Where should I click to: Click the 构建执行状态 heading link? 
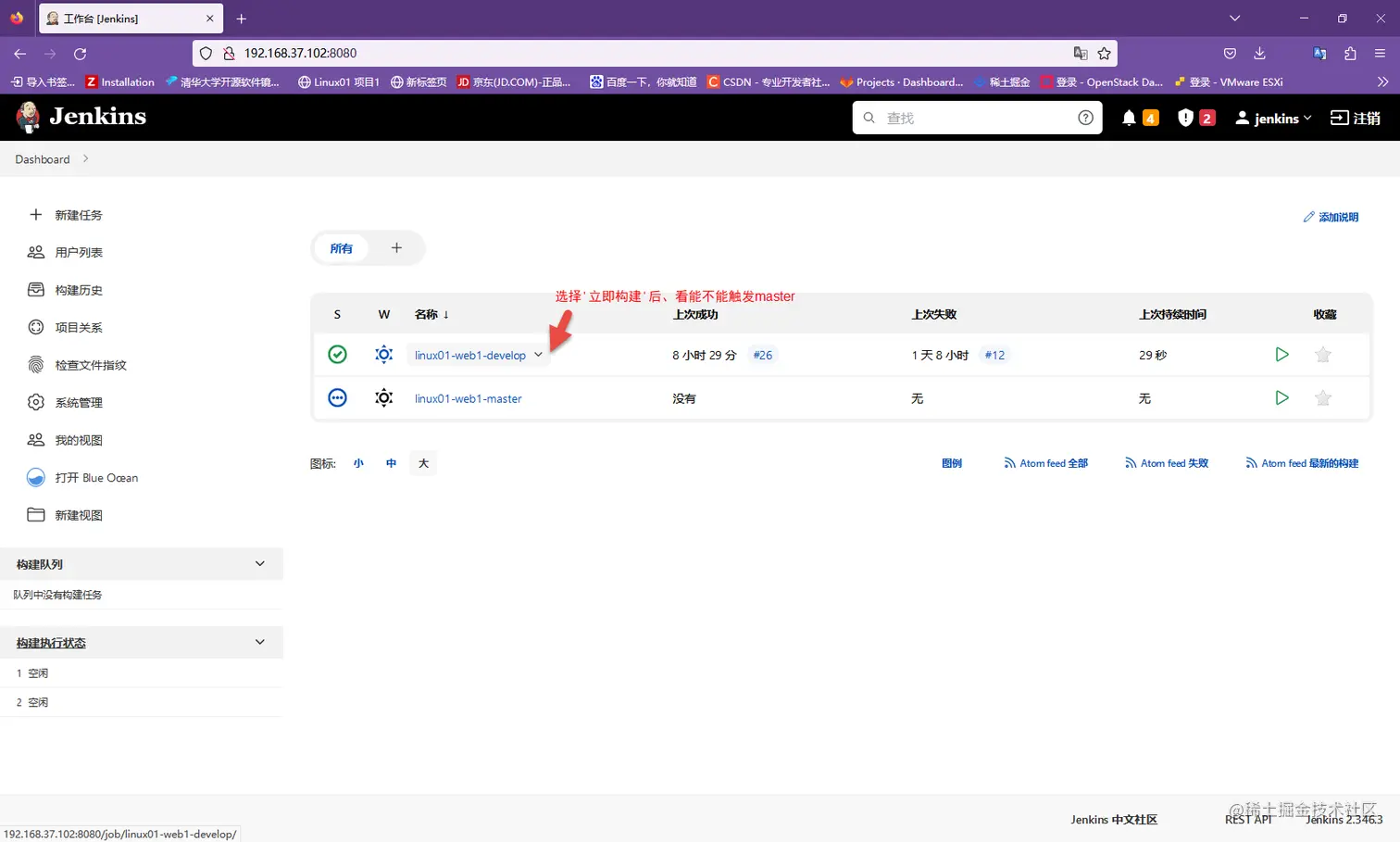click(51, 643)
